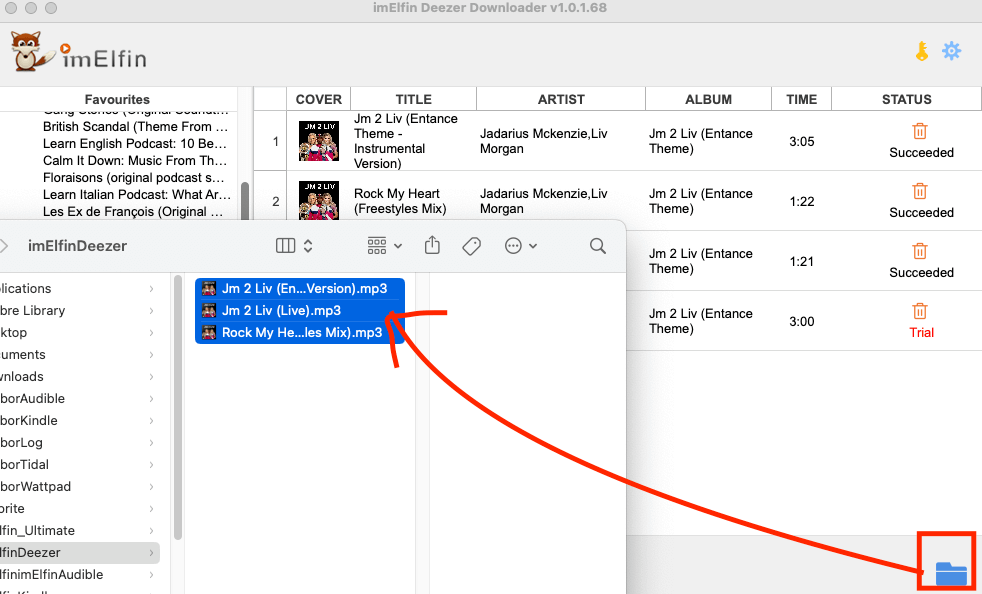Click the yellow key register icon
Image resolution: width=982 pixels, height=594 pixels.
pyautogui.click(x=922, y=51)
